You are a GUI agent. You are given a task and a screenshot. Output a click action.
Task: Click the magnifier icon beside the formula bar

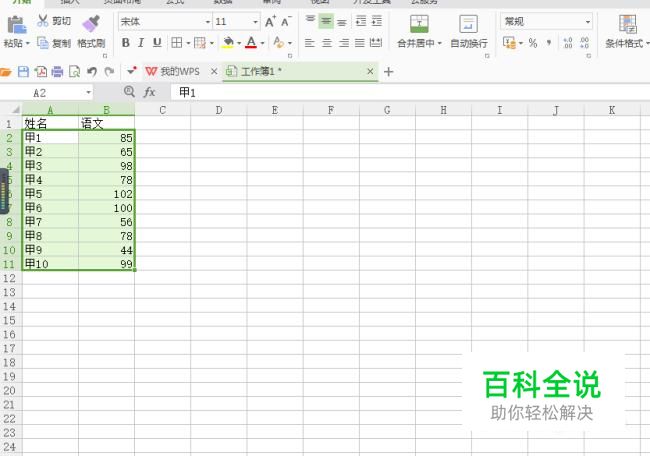click(129, 92)
